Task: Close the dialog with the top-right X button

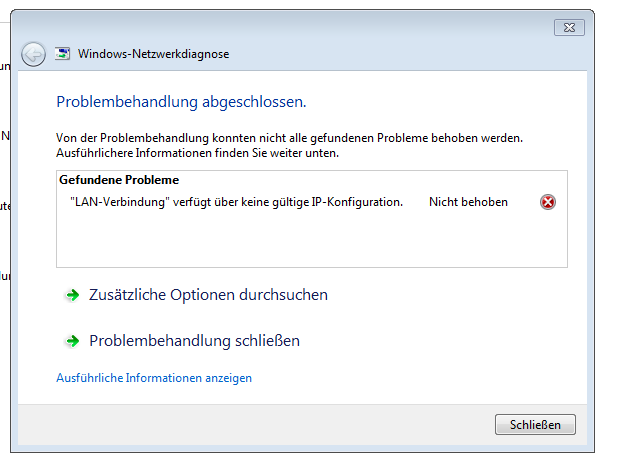Action: [x=569, y=27]
